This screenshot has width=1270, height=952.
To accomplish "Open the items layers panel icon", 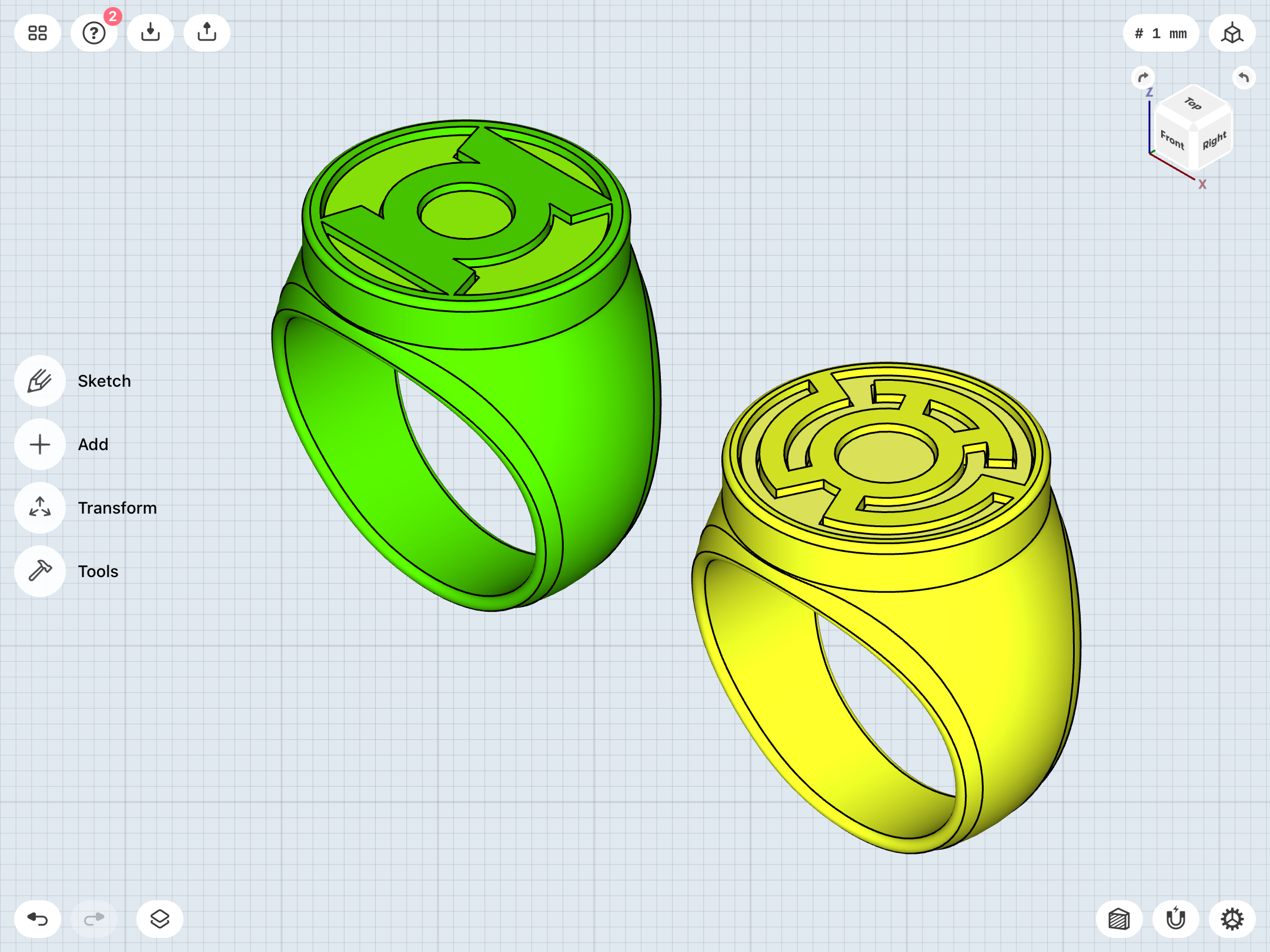I will coord(160,919).
